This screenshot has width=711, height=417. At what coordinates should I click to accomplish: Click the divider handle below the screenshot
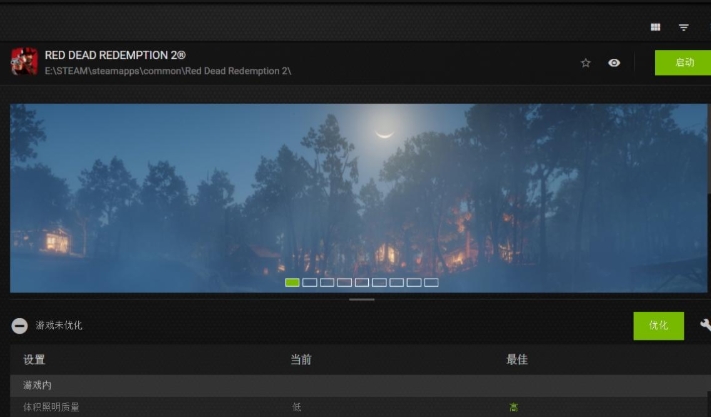tap(361, 299)
